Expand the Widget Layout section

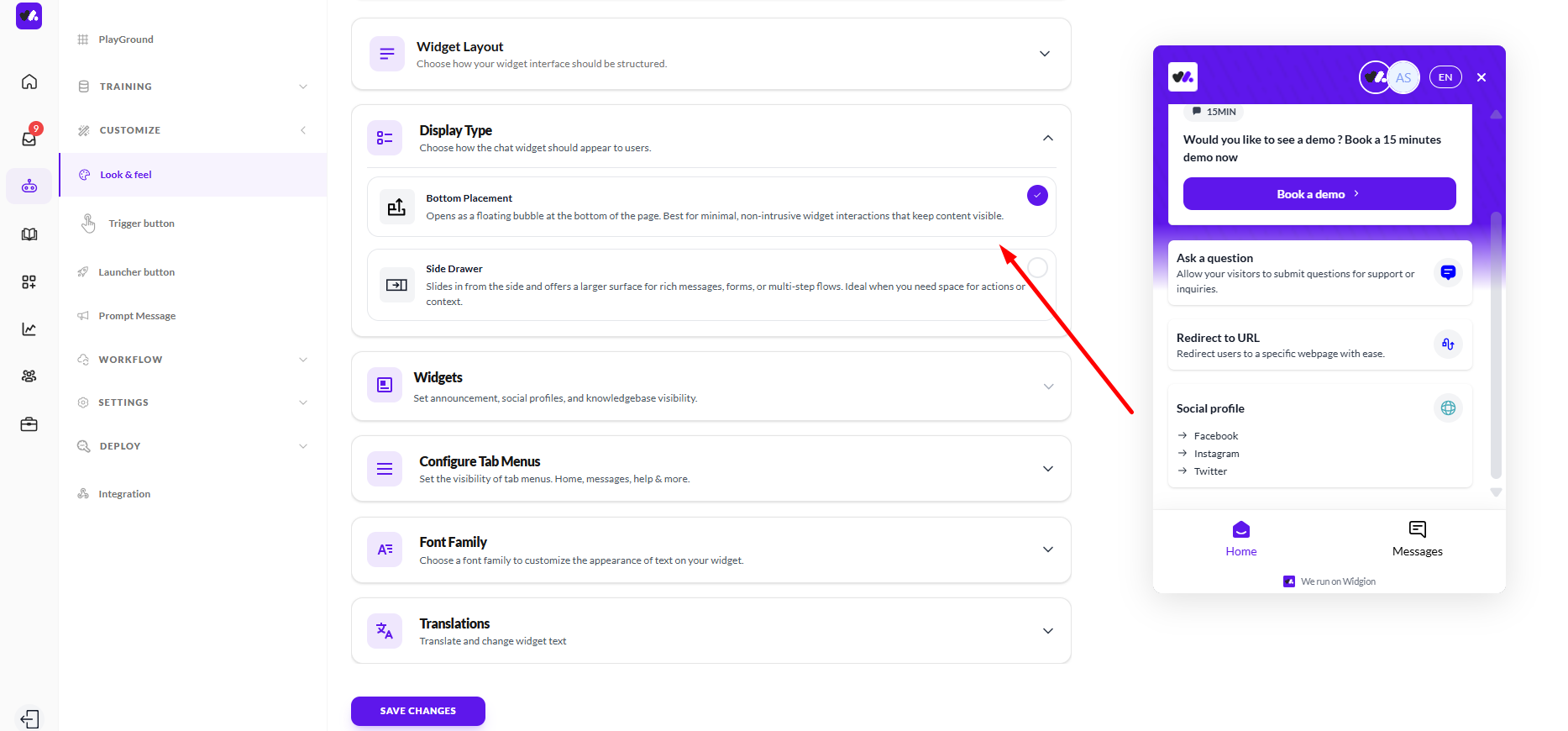pos(1045,54)
